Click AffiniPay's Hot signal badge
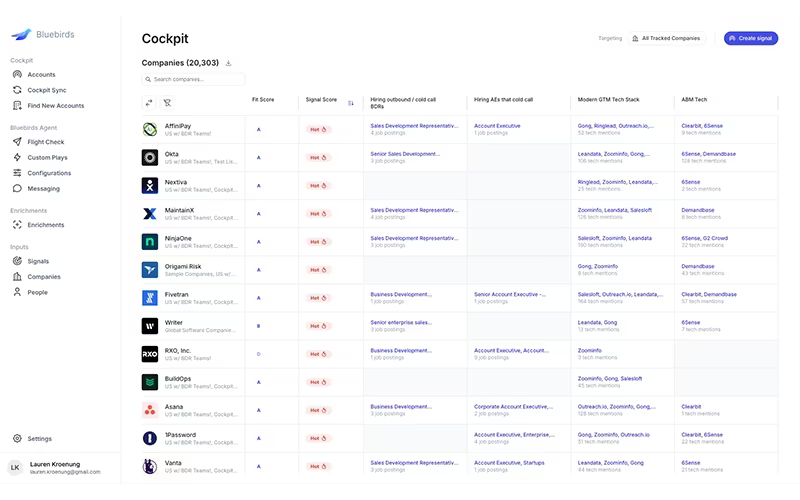The width and height of the screenshot is (800, 500). pos(318,130)
